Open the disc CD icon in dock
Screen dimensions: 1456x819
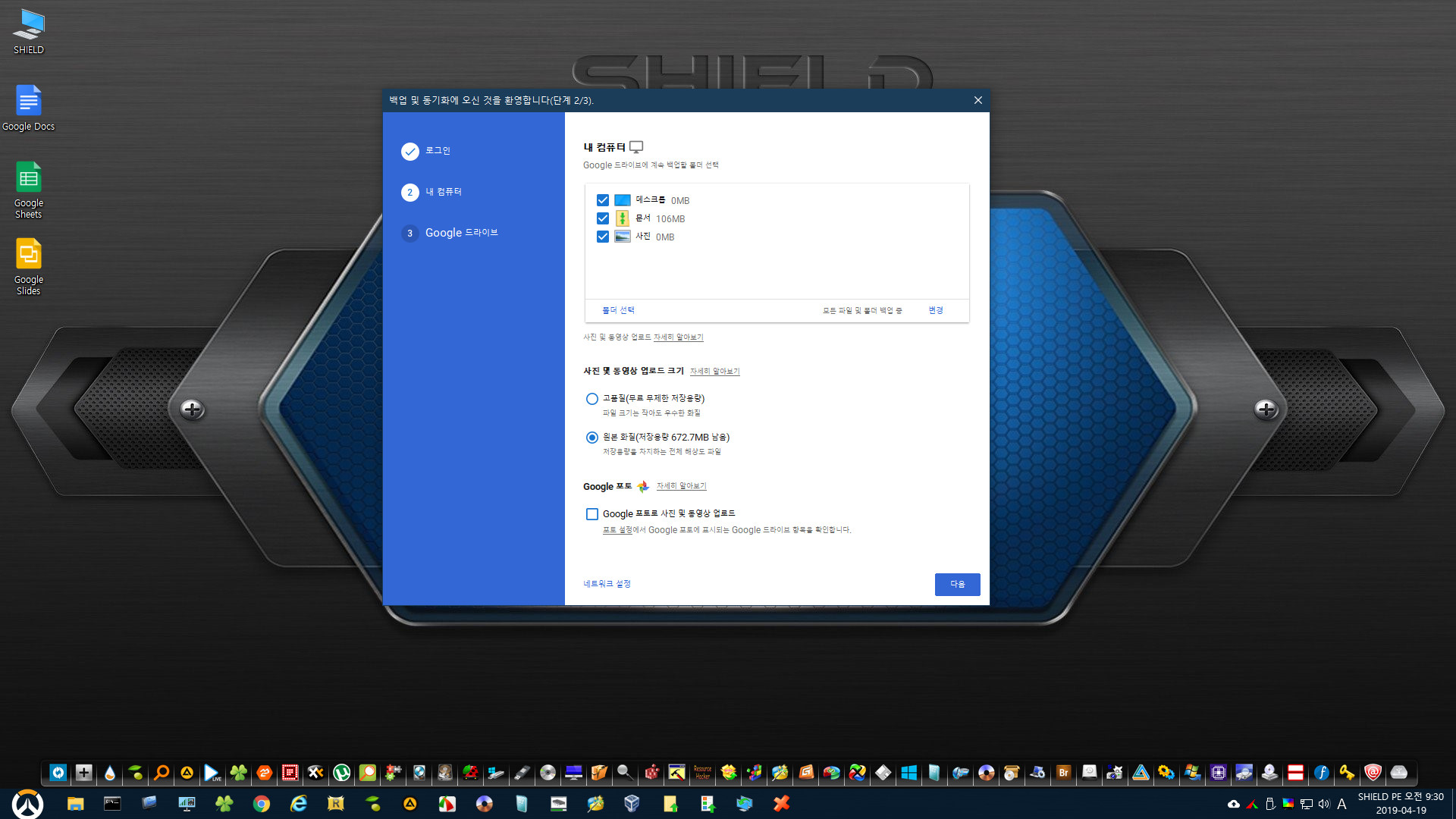[x=548, y=773]
